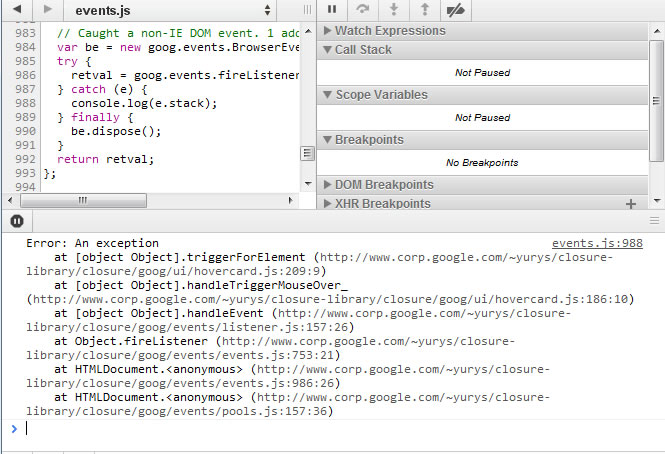Collapse the Scope Variables section
This screenshot has height=454, width=665.
tap(380, 95)
